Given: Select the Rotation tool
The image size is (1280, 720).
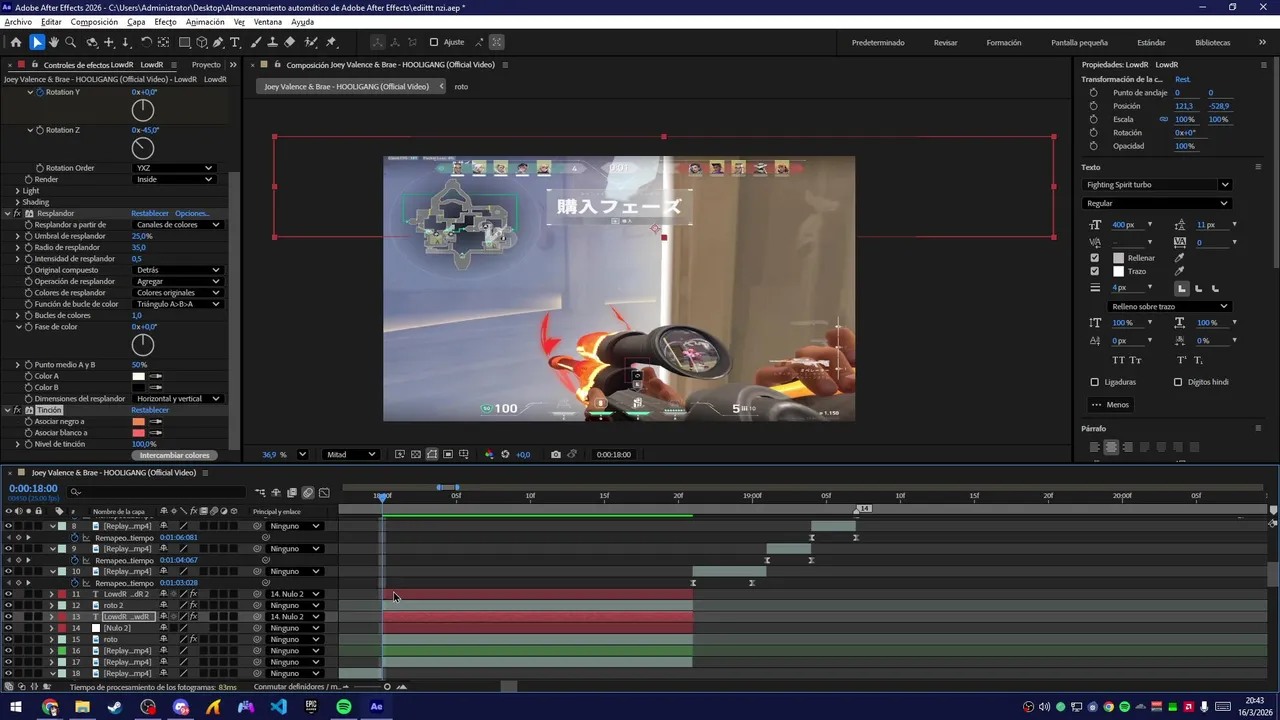Looking at the screenshot, I should pyautogui.click(x=146, y=42).
